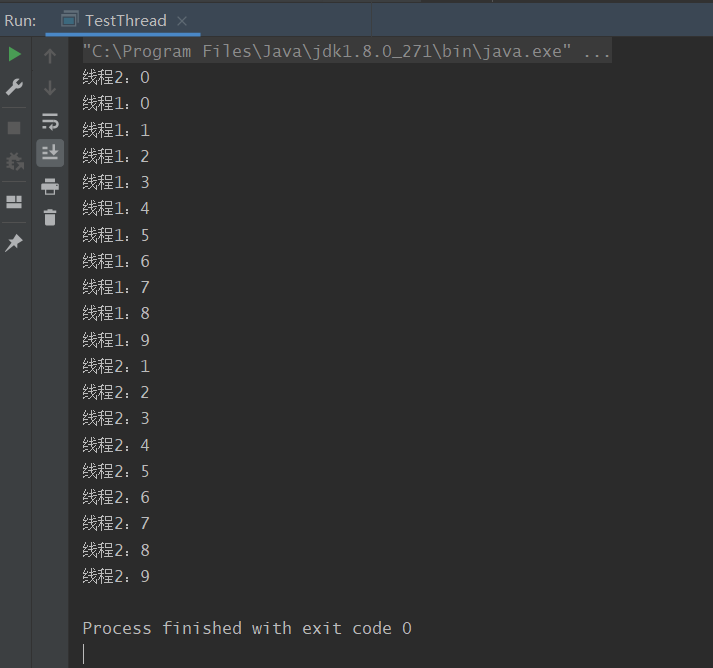The width and height of the screenshot is (713, 668).
Task: Click the Down the stack trace arrow
Action: point(50,88)
